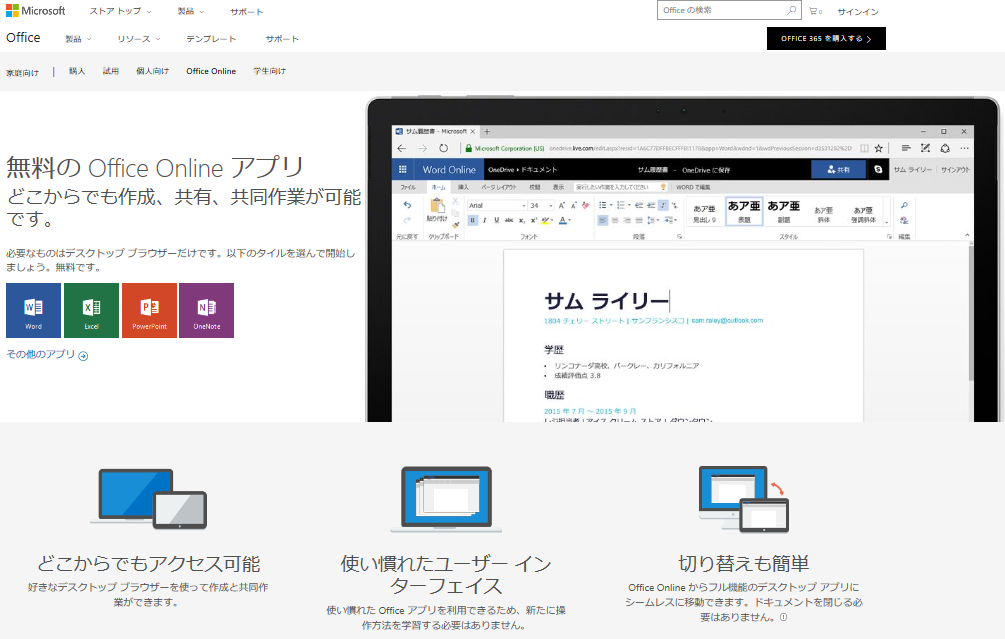Launch the PowerPoint Online tile
The width and height of the screenshot is (1005, 639).
pyautogui.click(x=149, y=310)
